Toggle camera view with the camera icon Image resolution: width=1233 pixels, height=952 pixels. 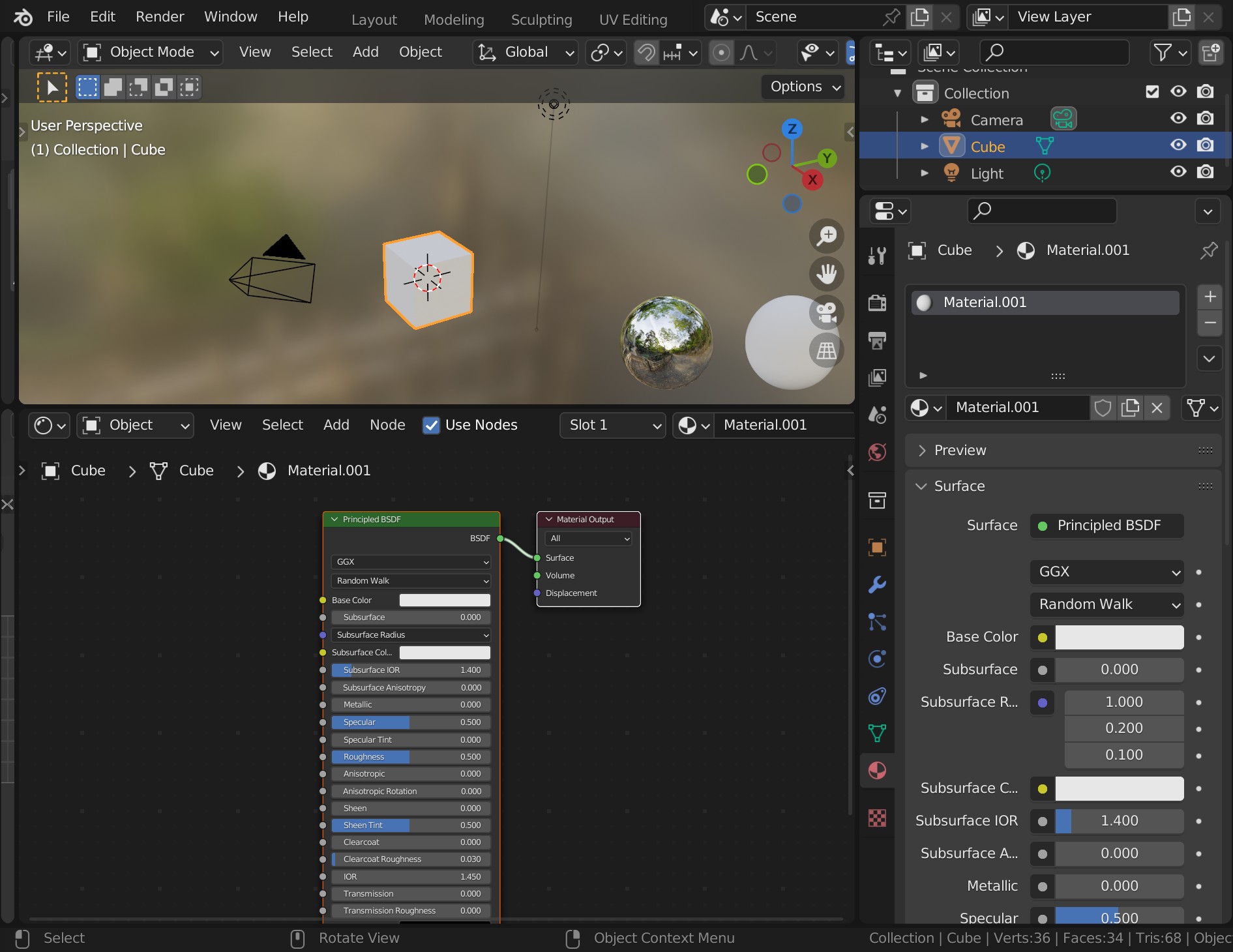coord(826,312)
